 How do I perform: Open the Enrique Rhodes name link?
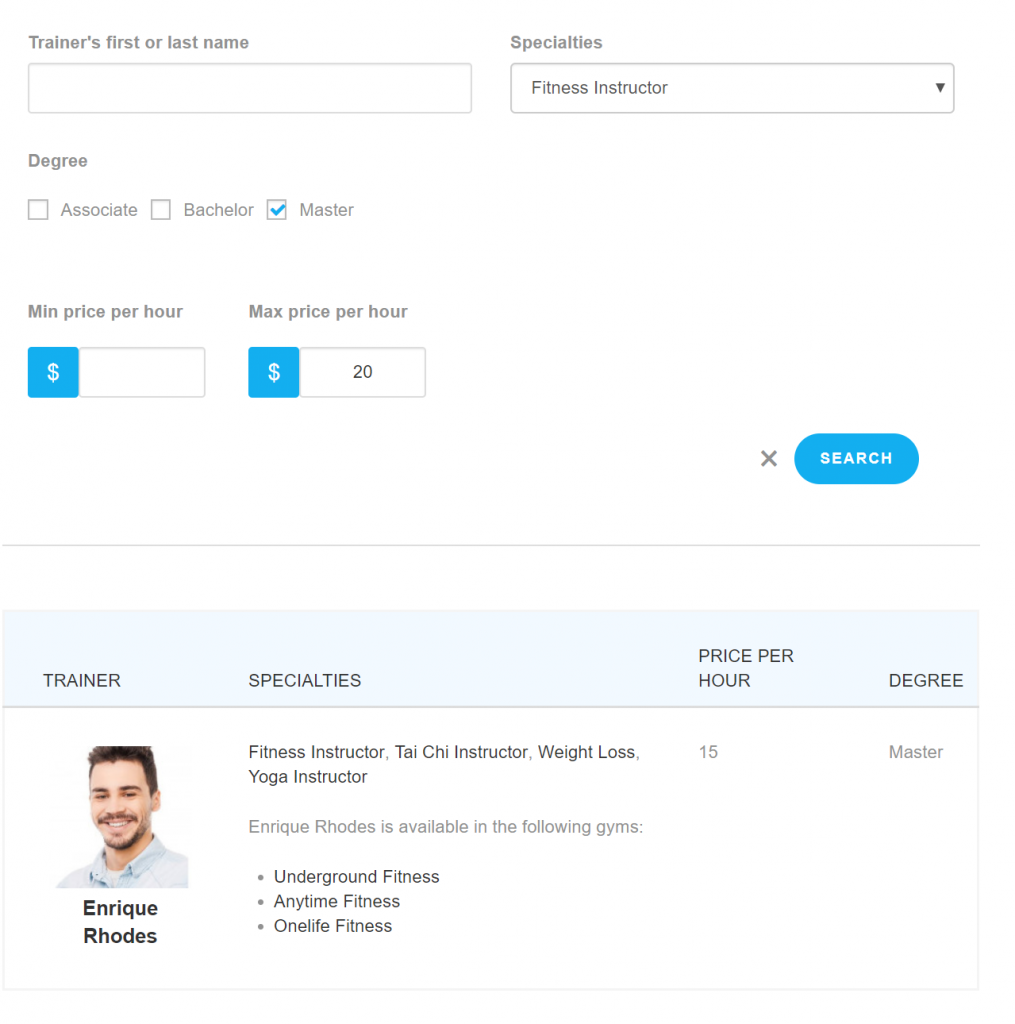(120, 922)
